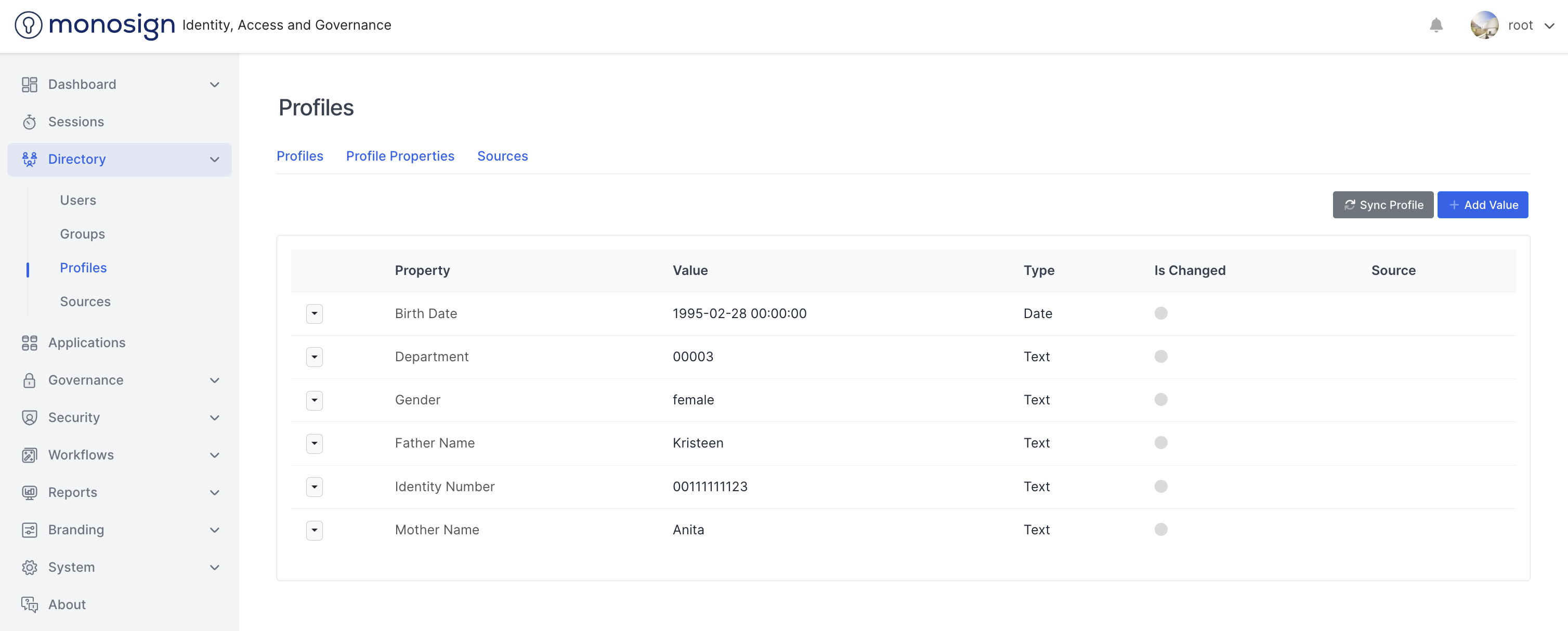Click the monosign logo icon
The width and height of the screenshot is (1568, 631).
tap(28, 25)
